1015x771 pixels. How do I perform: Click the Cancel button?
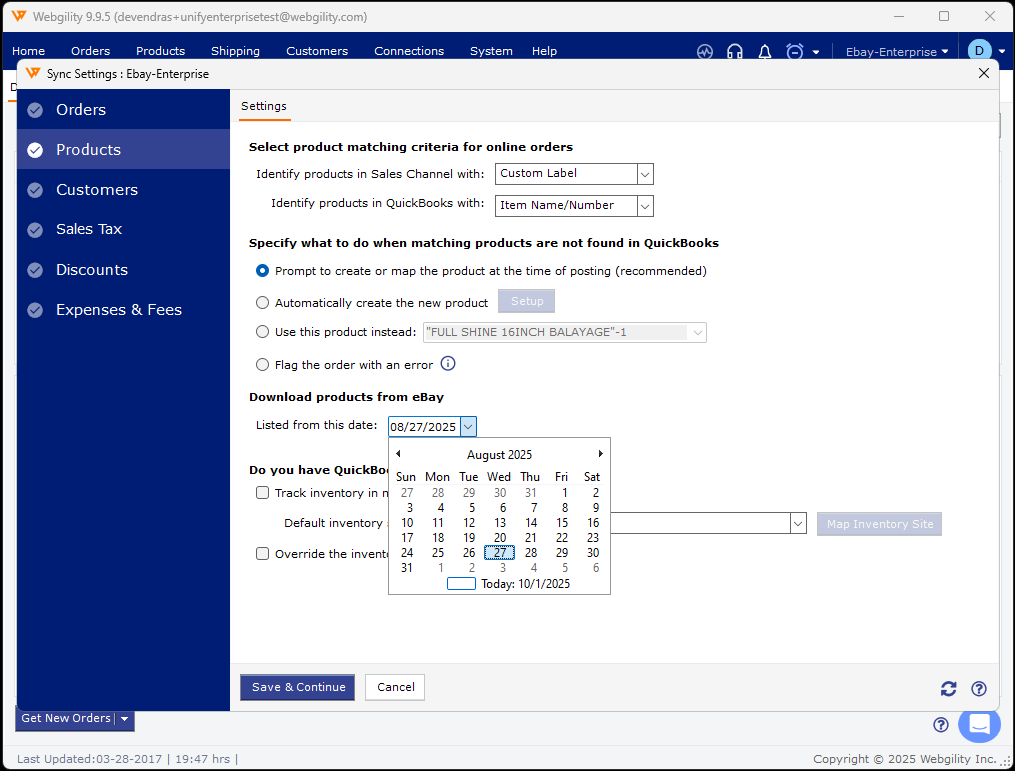(395, 687)
